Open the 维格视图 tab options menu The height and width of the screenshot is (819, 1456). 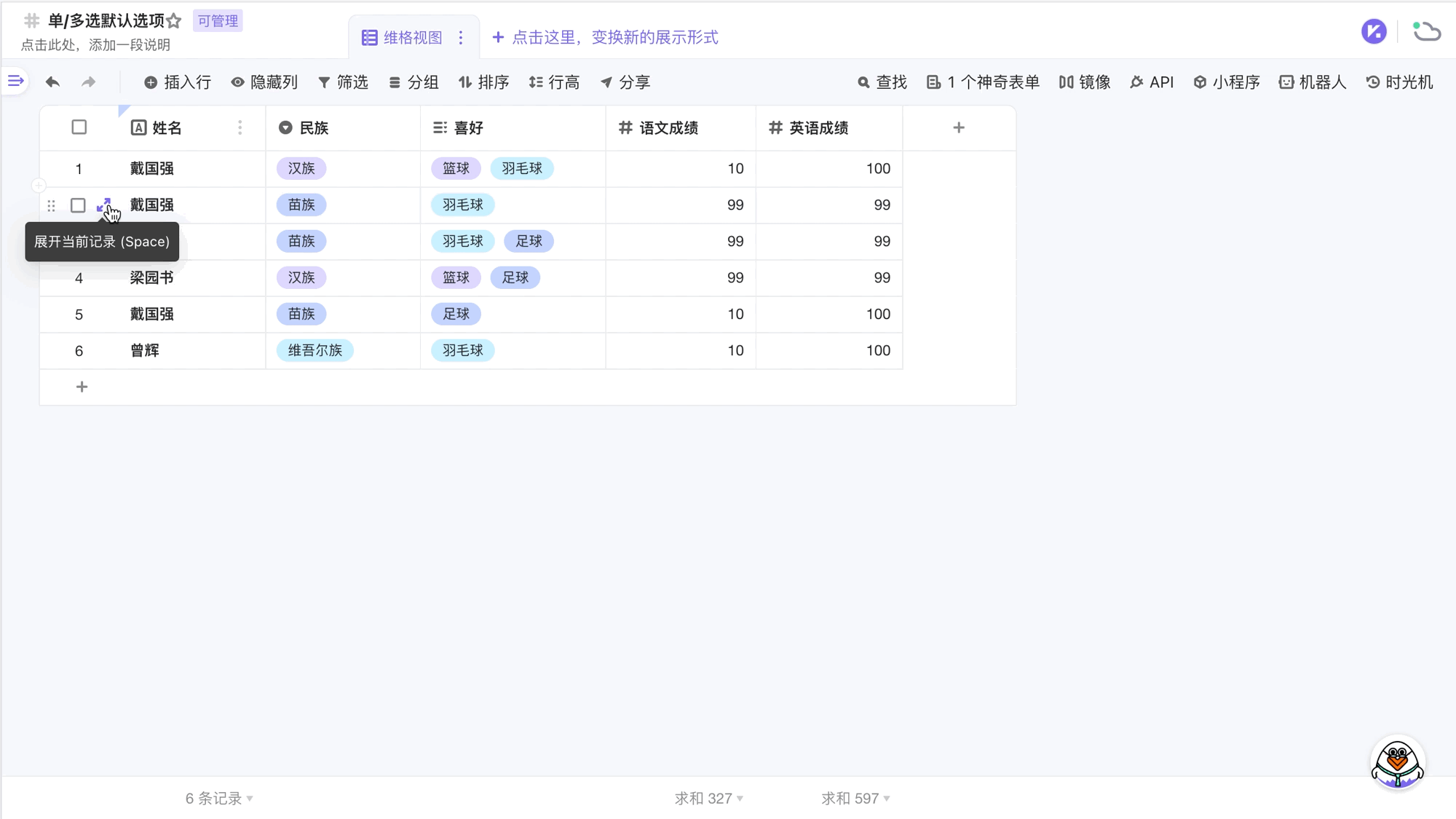[461, 38]
